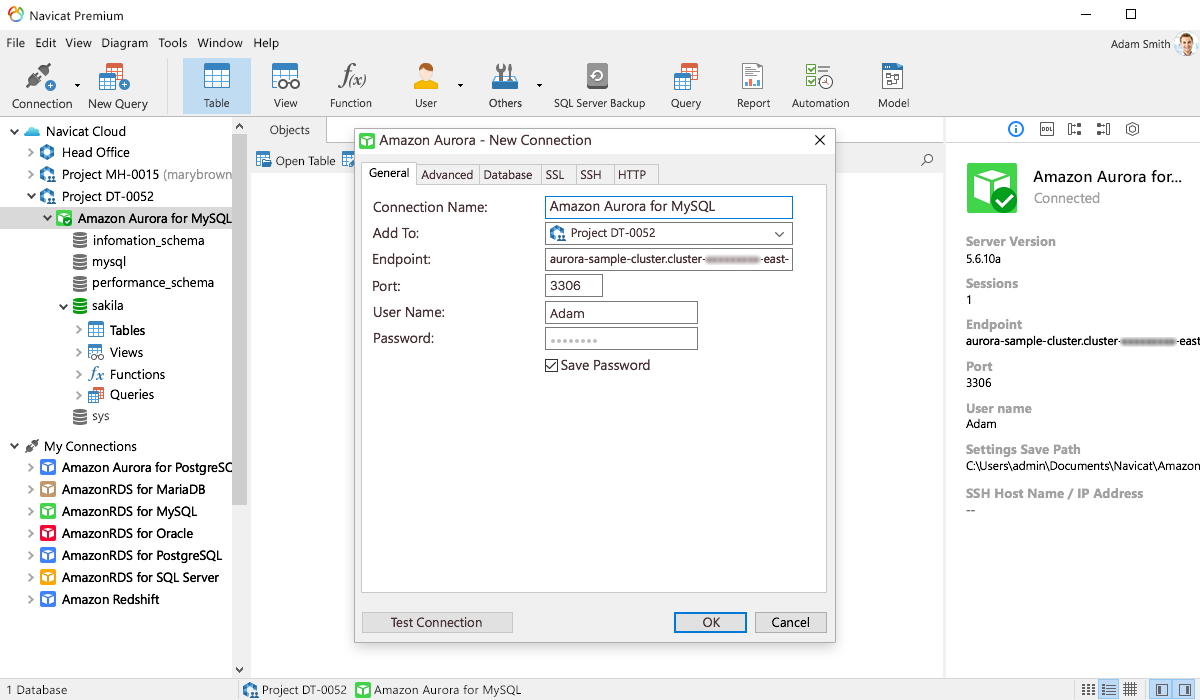The height and width of the screenshot is (700, 1200).
Task: Open the Others button dropdown arrow
Action: click(539, 86)
